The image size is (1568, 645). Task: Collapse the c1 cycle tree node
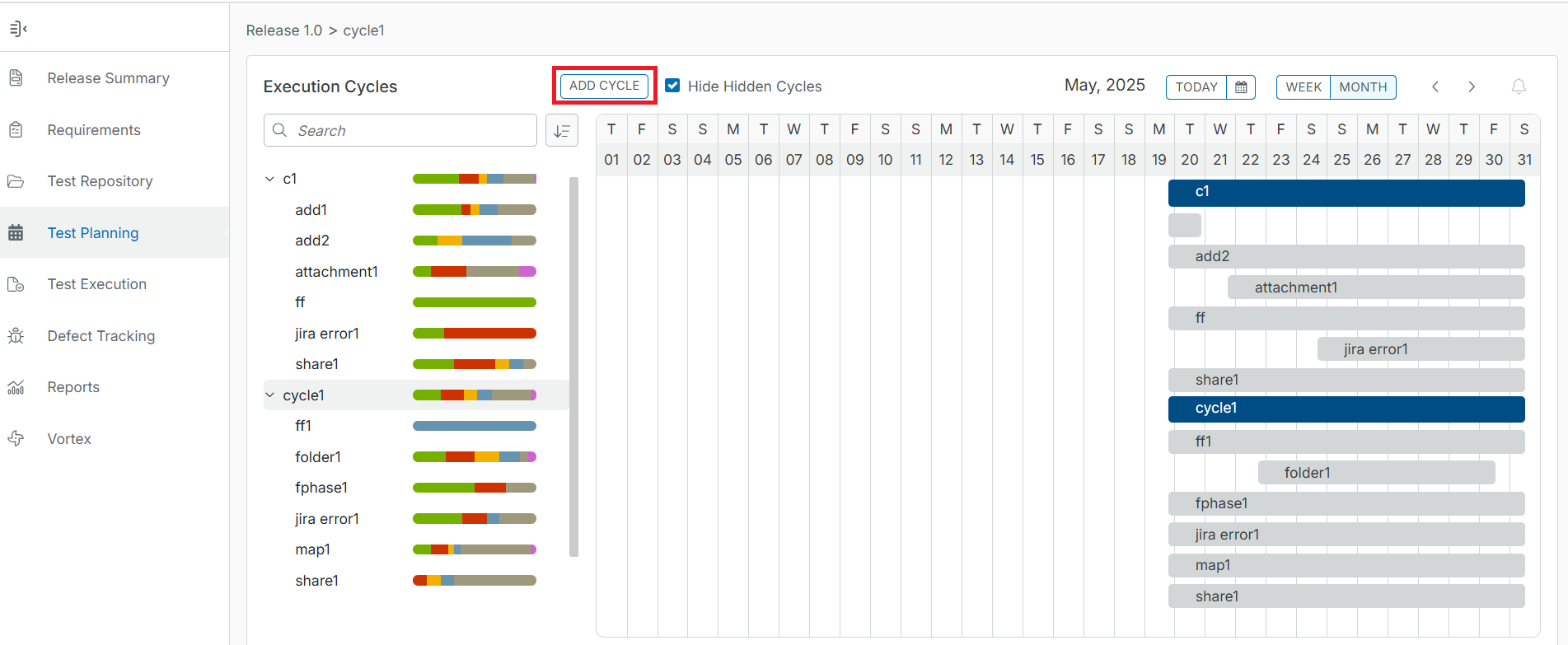coord(269,179)
